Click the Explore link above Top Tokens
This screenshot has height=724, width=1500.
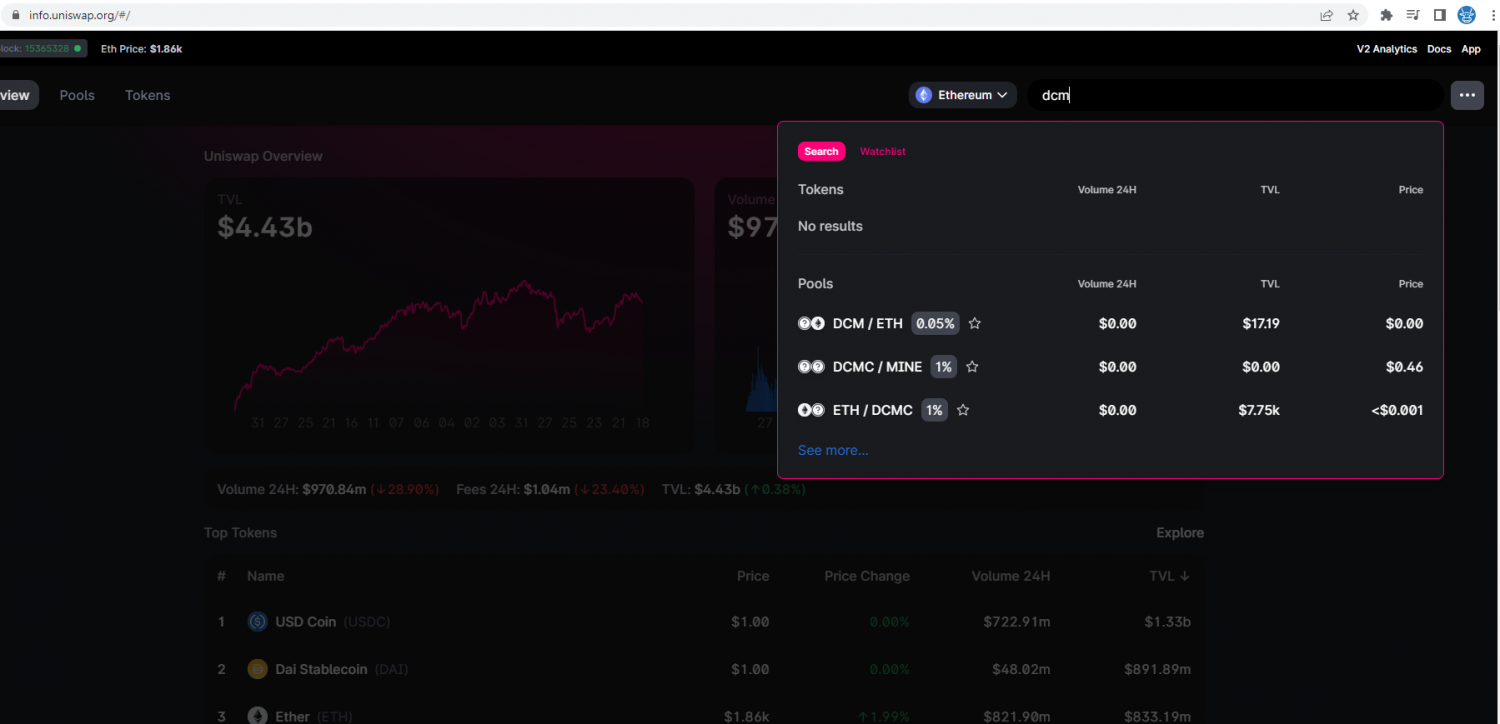(x=1180, y=533)
